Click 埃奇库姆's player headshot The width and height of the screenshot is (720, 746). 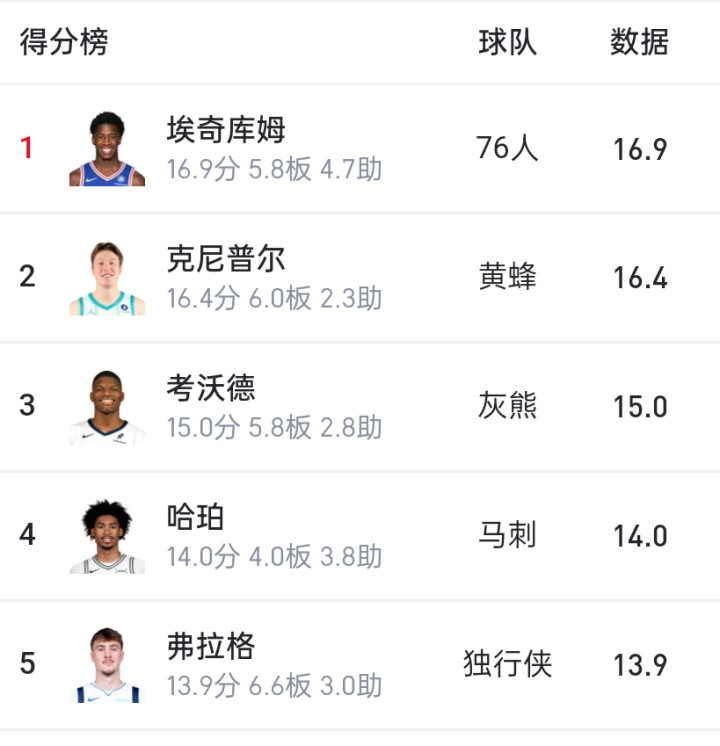[x=107, y=149]
